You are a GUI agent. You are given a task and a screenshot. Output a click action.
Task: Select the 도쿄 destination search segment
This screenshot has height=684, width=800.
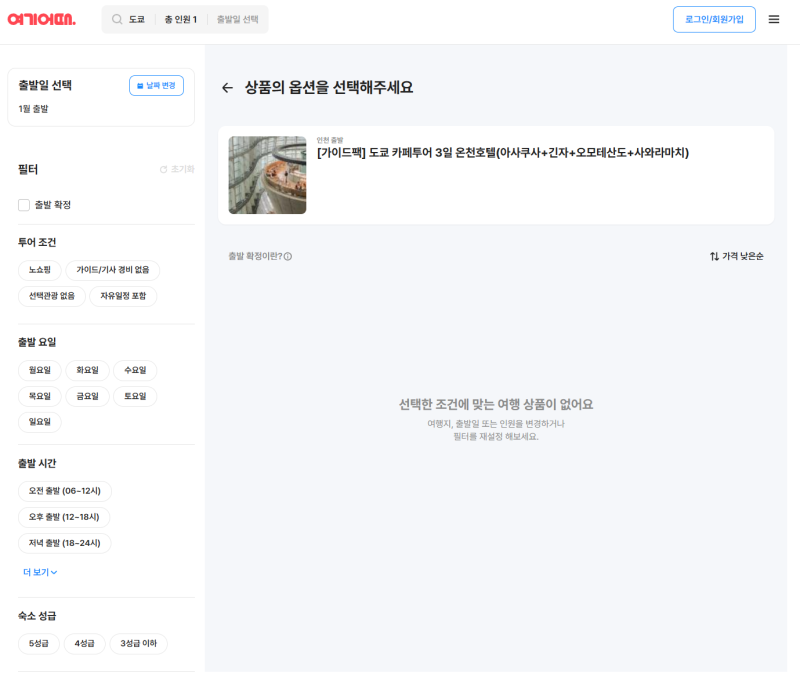[136, 19]
